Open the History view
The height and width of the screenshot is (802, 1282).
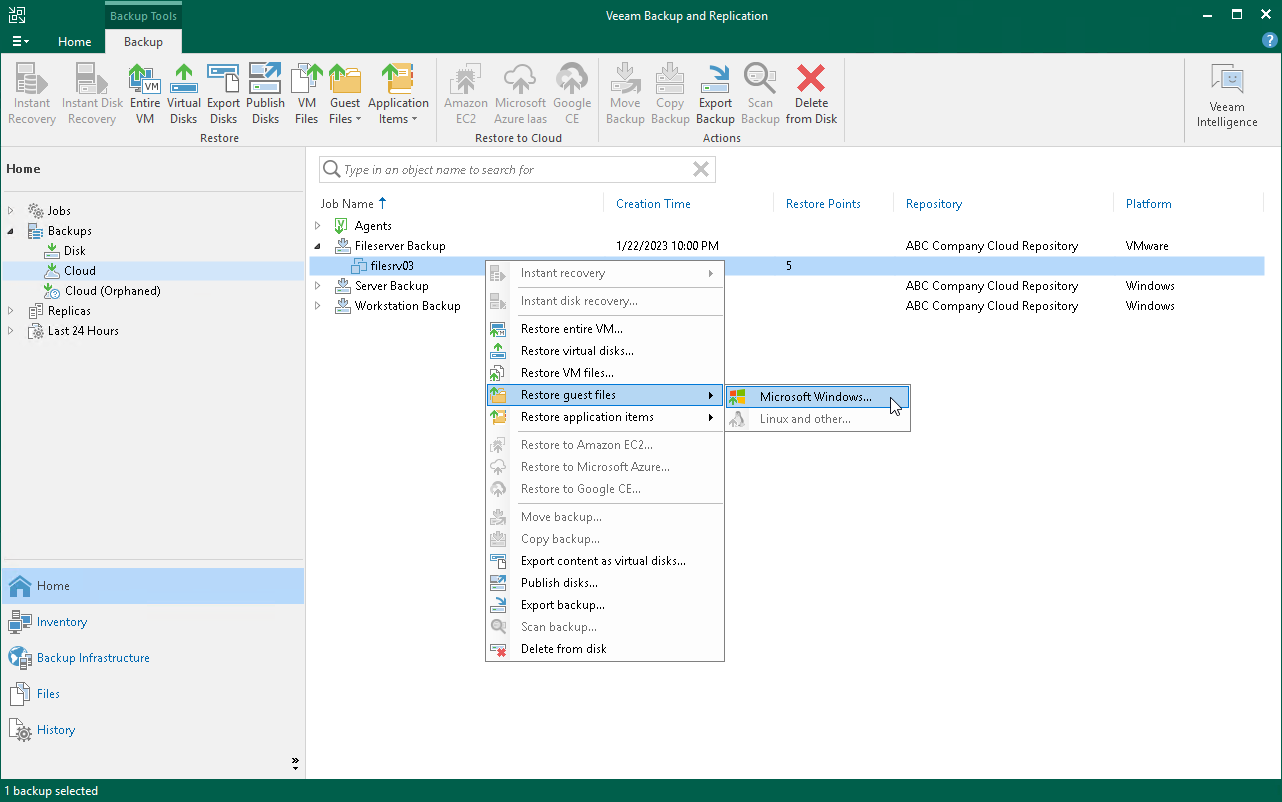coord(152,730)
